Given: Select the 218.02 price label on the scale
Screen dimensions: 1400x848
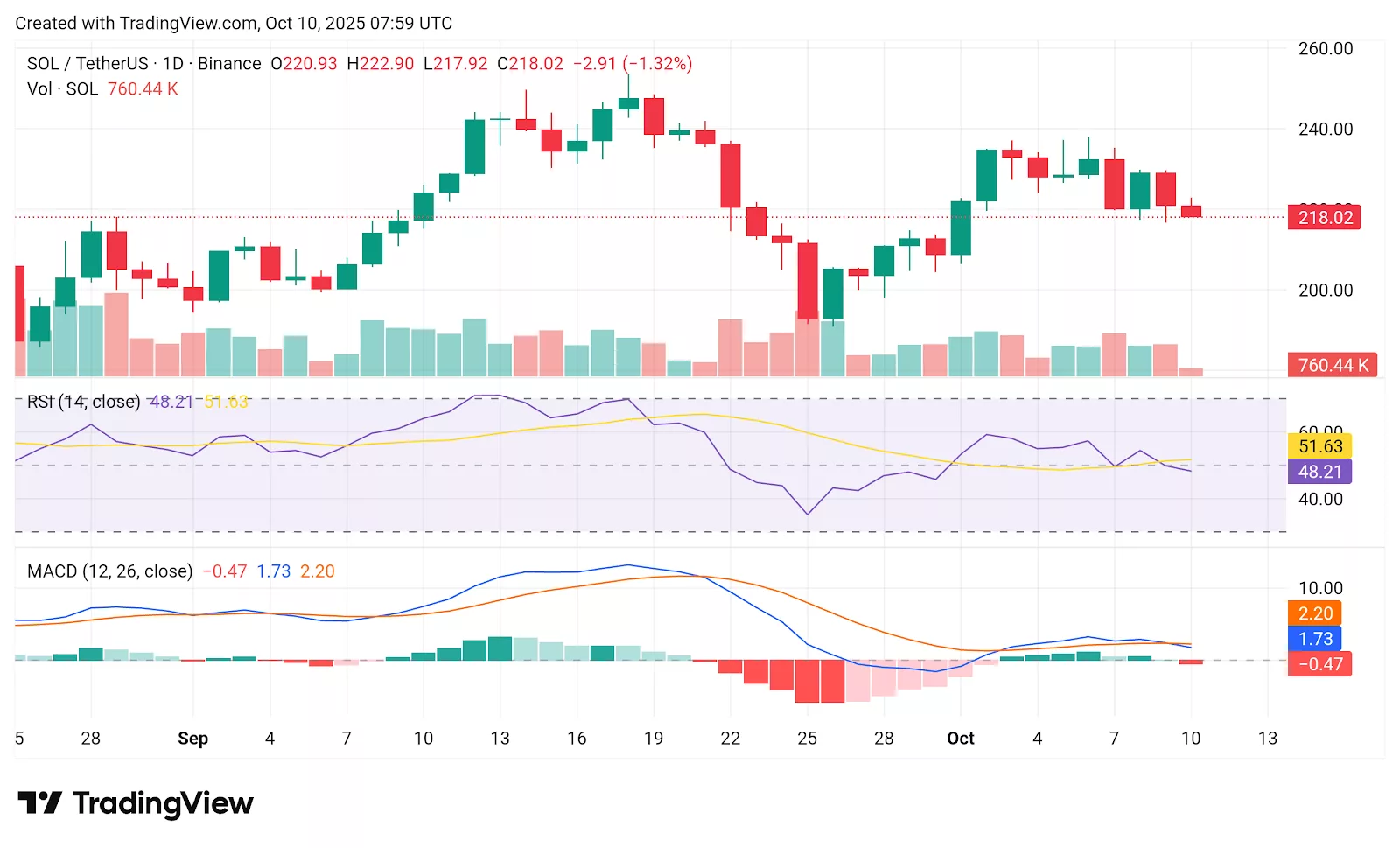Looking at the screenshot, I should 1325,219.
